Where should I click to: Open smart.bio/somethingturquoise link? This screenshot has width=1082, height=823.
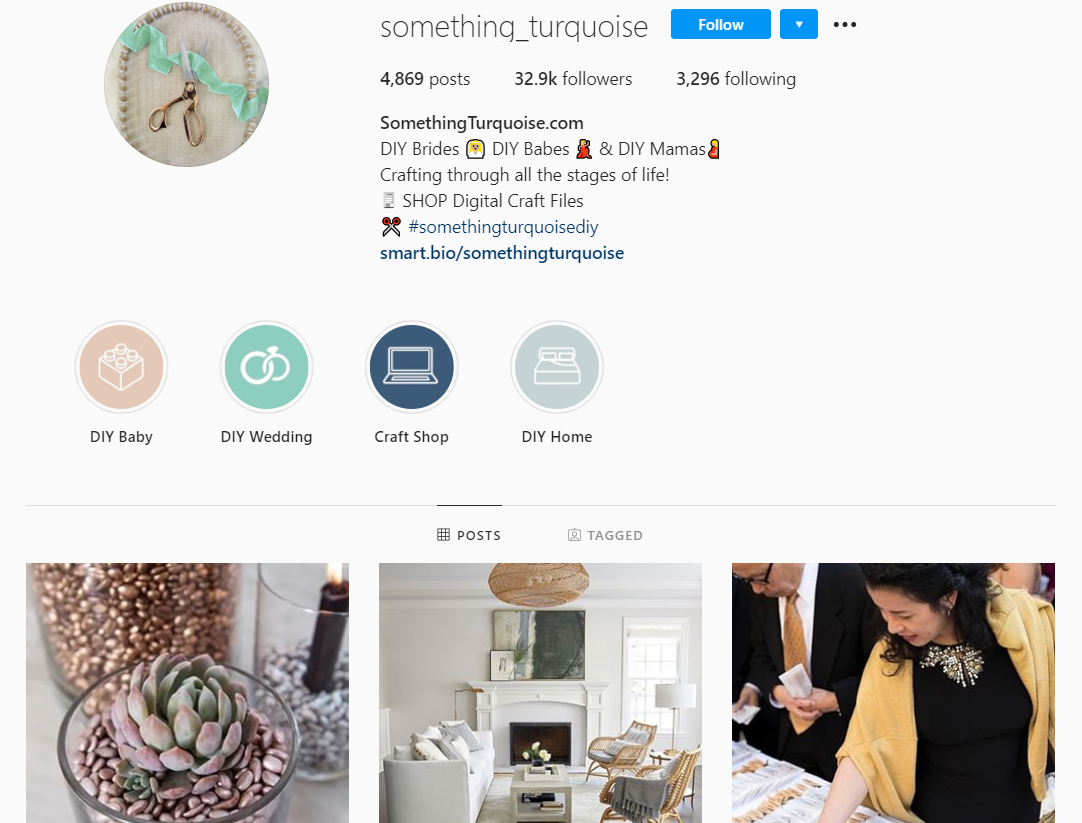pos(502,253)
